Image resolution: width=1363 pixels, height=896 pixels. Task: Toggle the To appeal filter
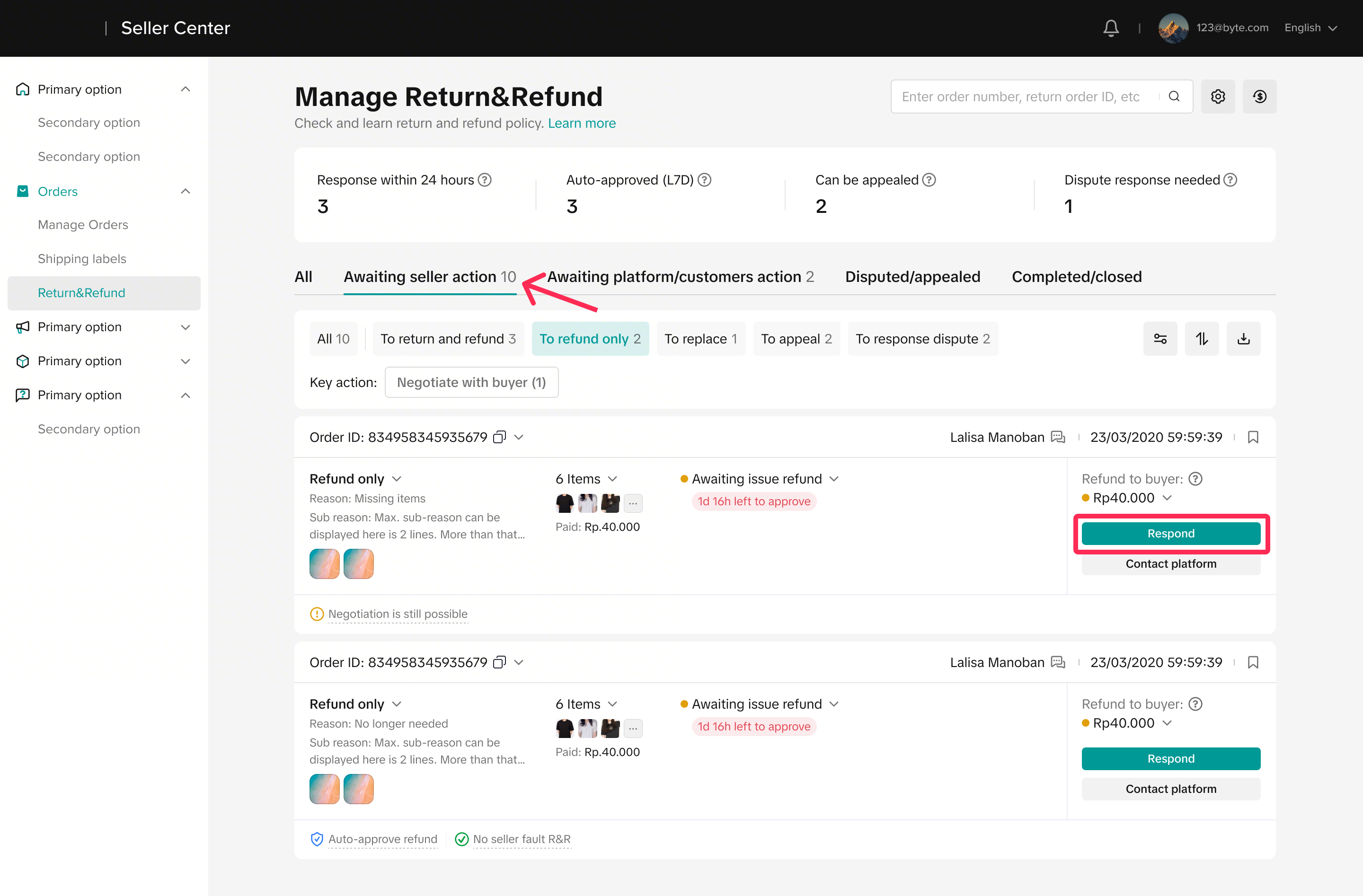coord(797,339)
